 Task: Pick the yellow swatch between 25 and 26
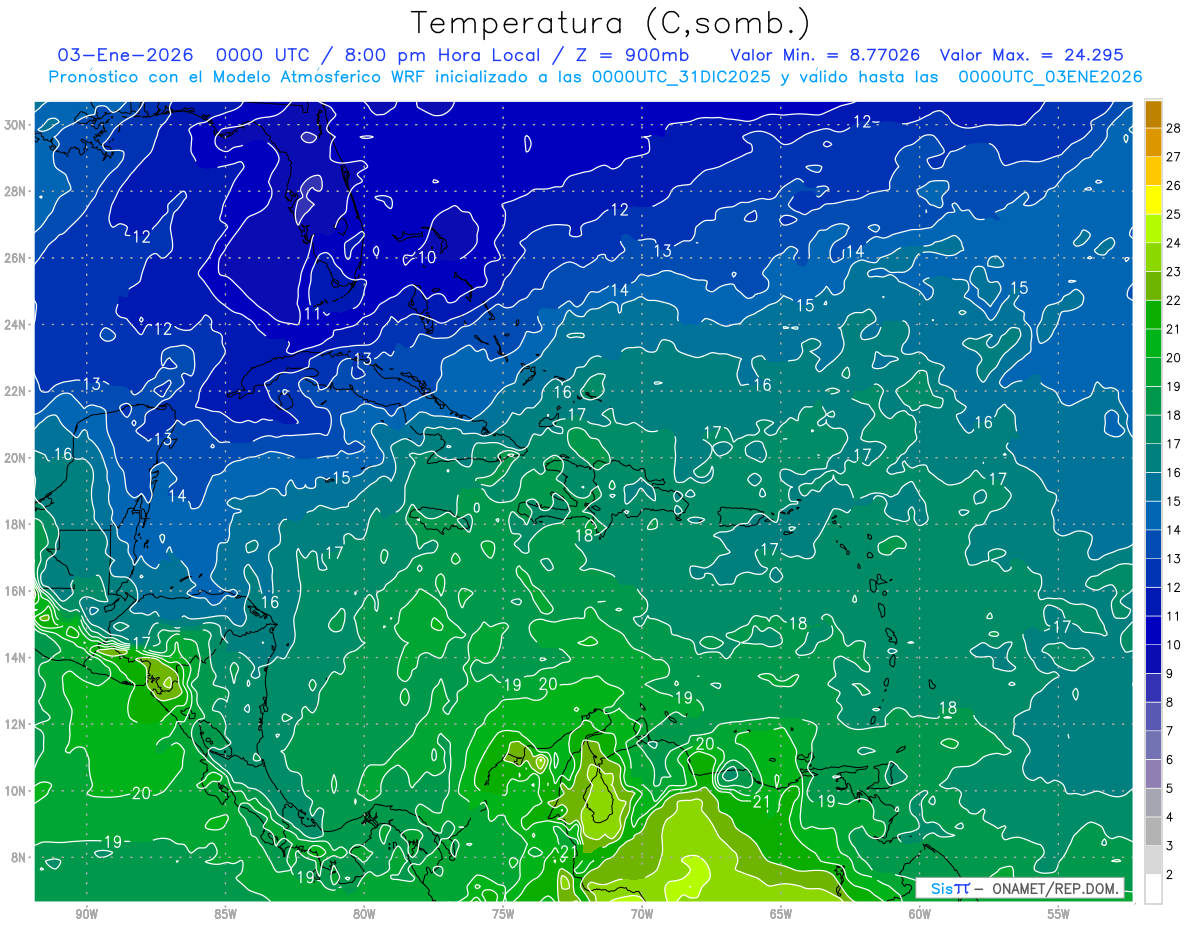point(1153,199)
